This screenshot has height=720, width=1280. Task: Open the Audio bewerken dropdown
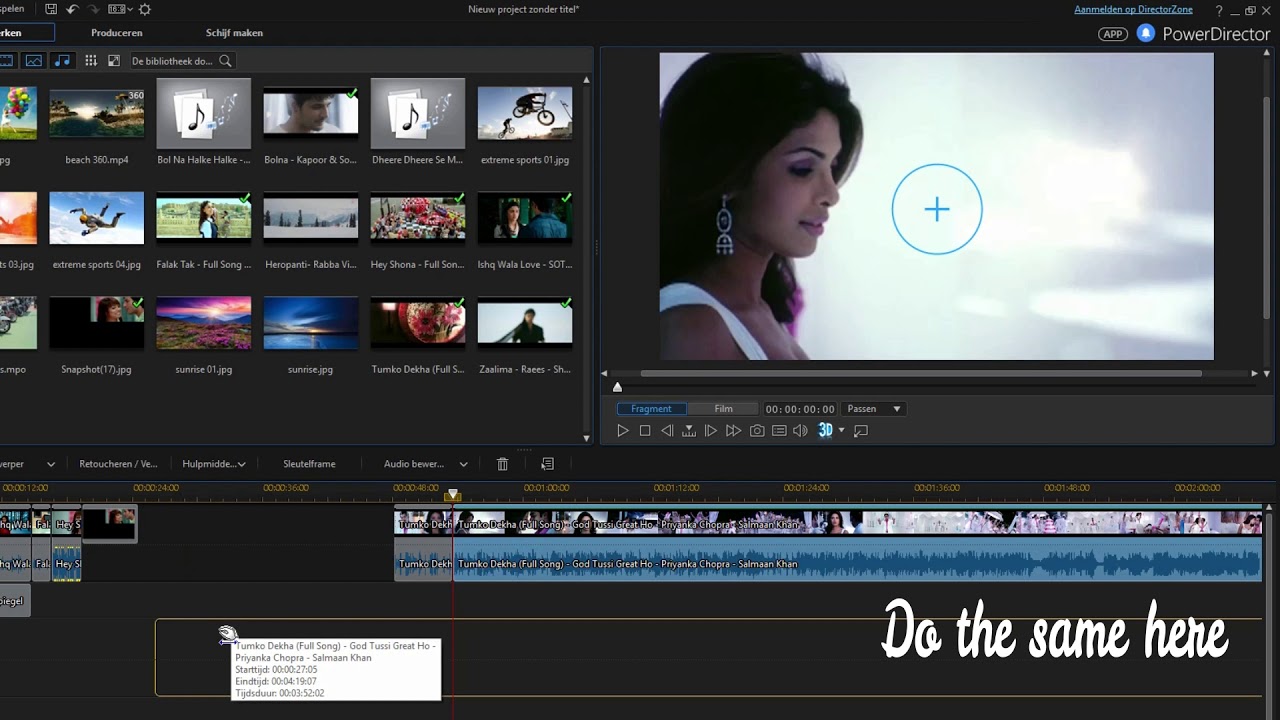point(426,464)
